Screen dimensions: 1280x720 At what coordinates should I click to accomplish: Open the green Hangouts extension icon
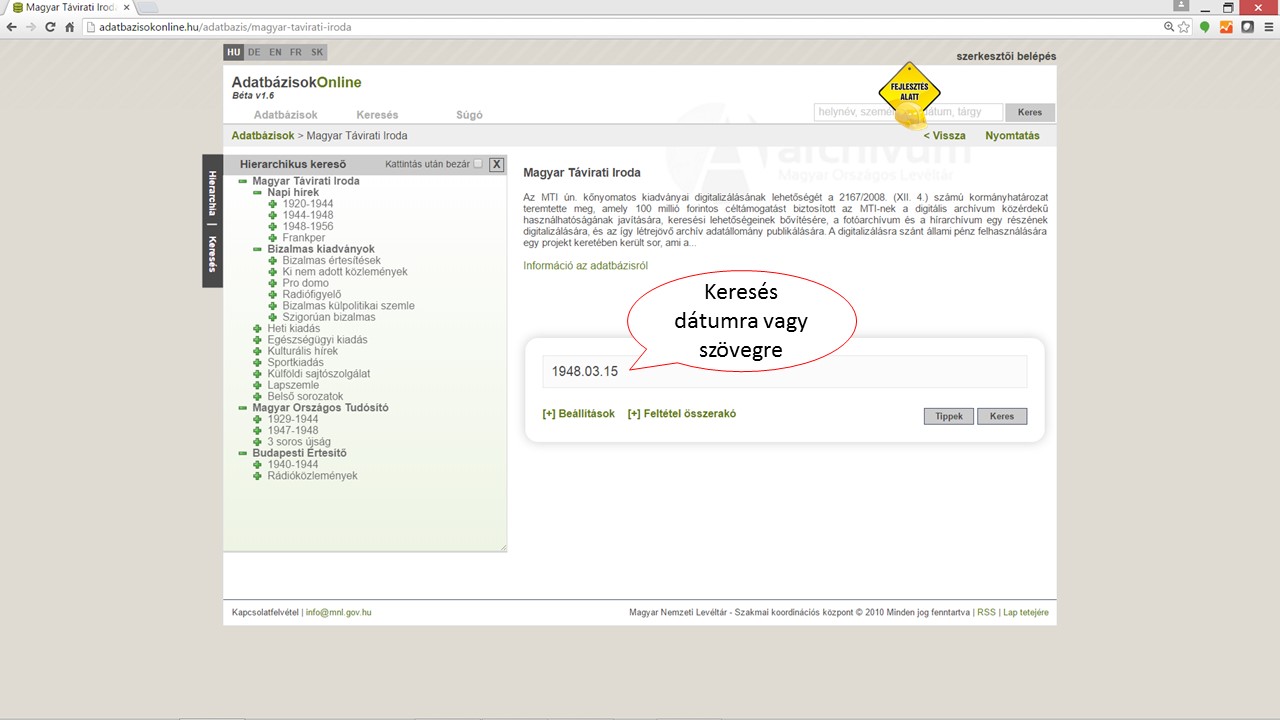[1205, 27]
